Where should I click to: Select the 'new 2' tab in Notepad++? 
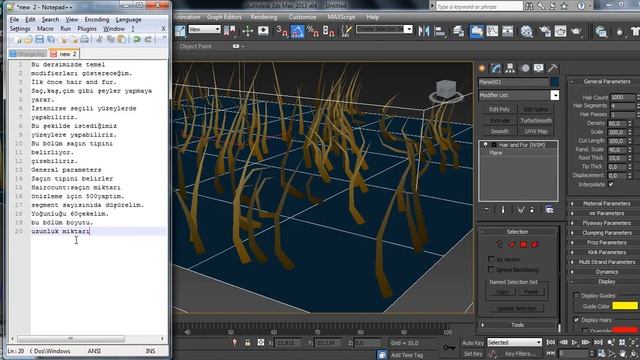pyautogui.click(x=64, y=54)
